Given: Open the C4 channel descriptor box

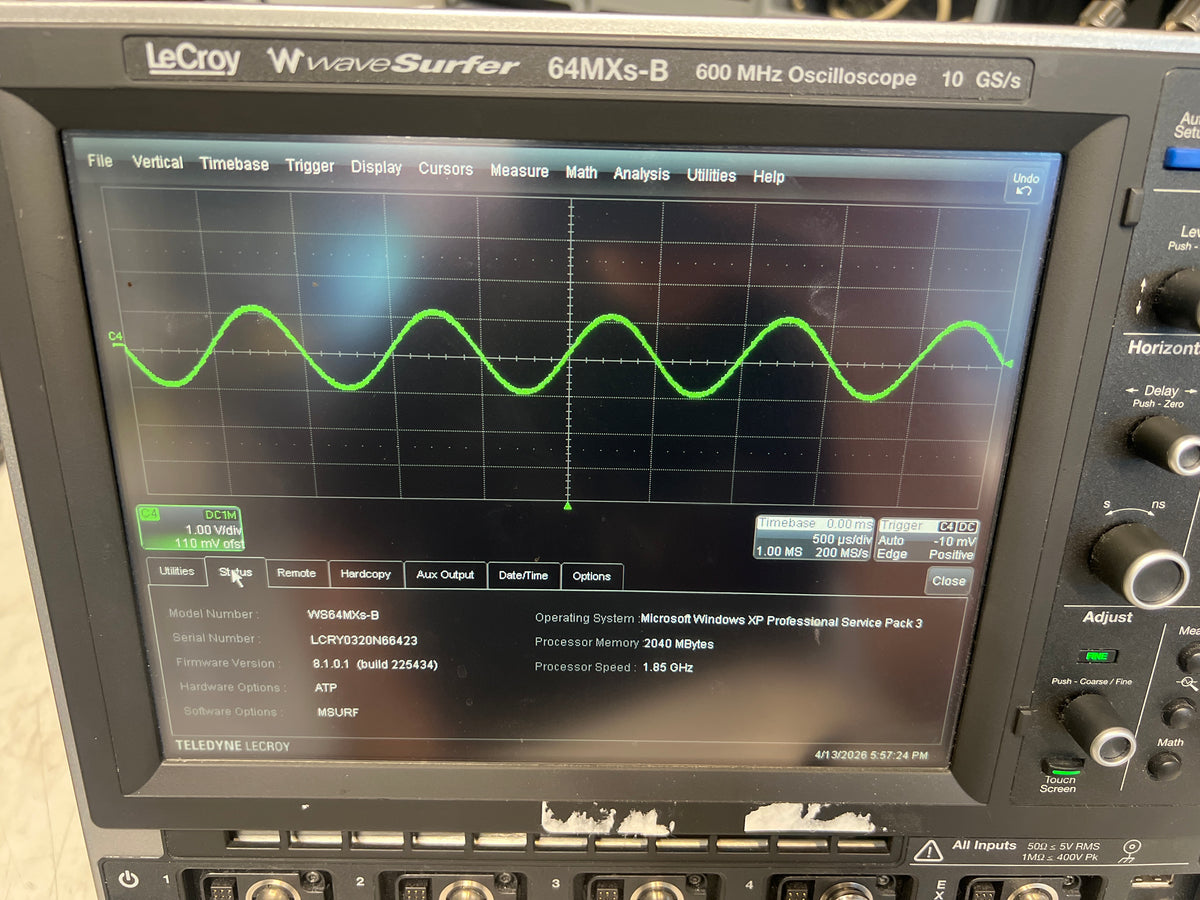Looking at the screenshot, I should [x=190, y=528].
